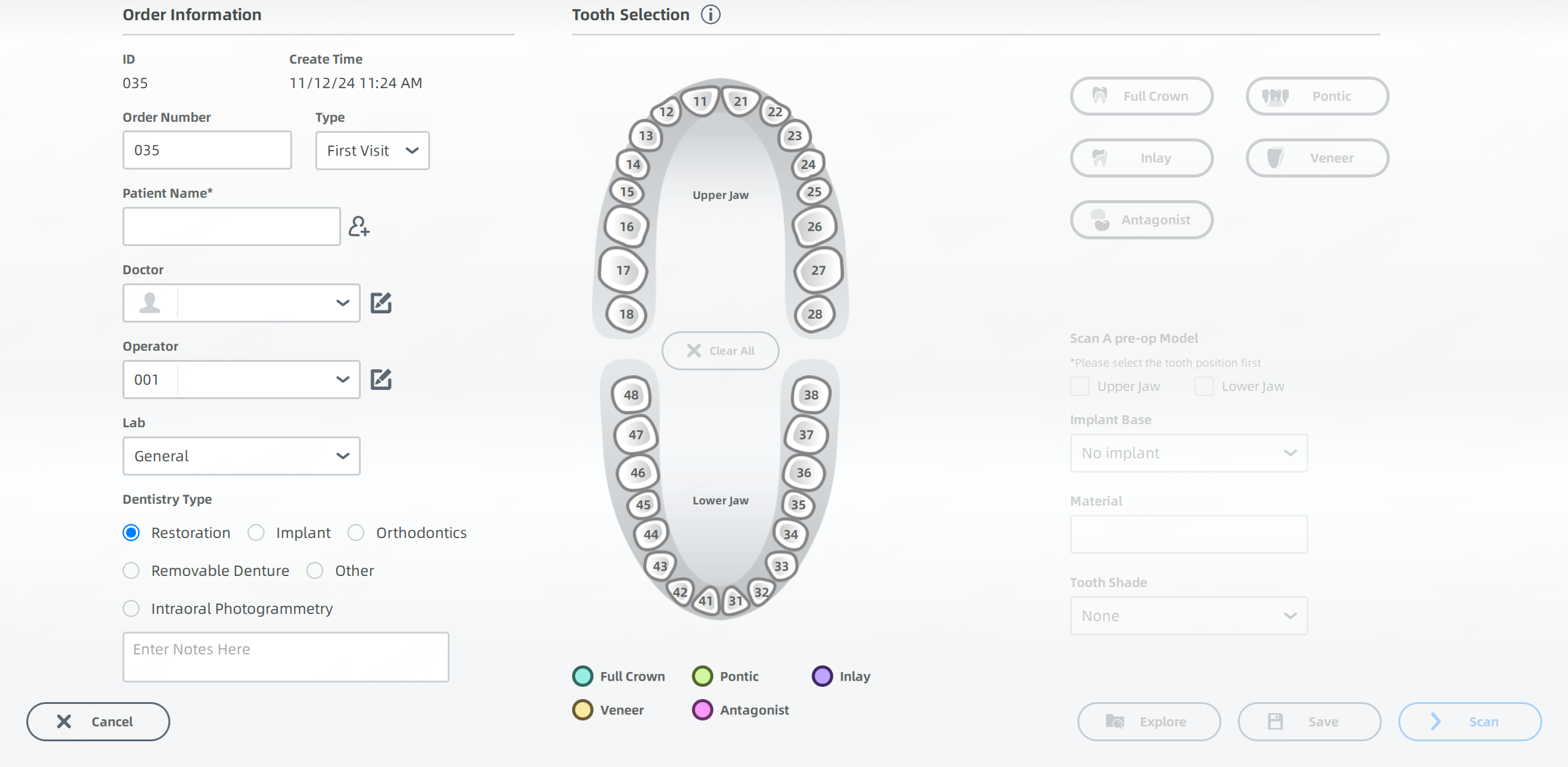Click the Clear All button
This screenshot has width=1568, height=767.
[720, 351]
